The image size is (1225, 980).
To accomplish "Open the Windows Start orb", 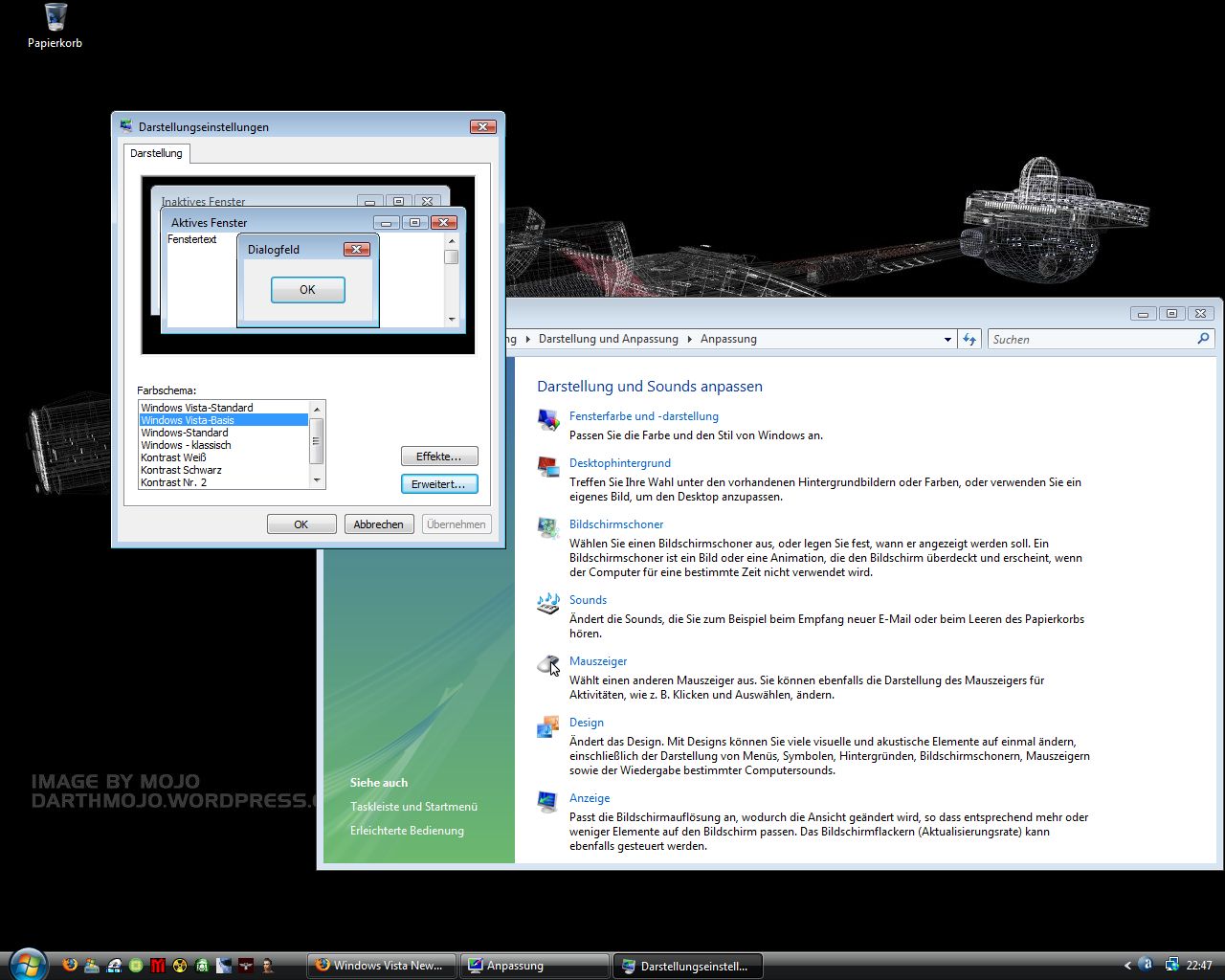I will [x=26, y=964].
